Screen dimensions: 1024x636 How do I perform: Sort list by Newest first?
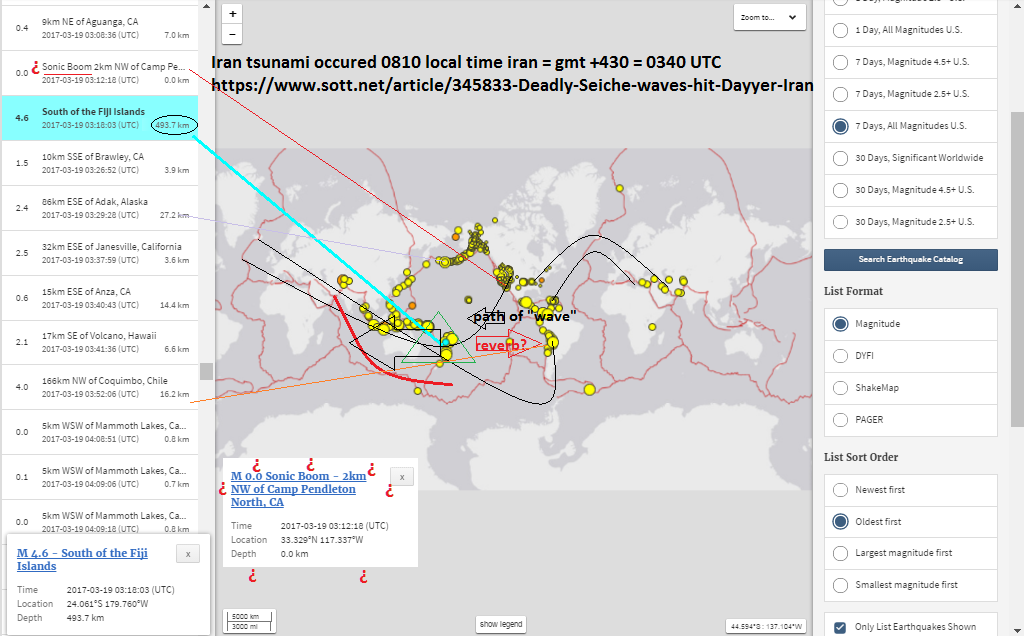[x=910, y=490]
